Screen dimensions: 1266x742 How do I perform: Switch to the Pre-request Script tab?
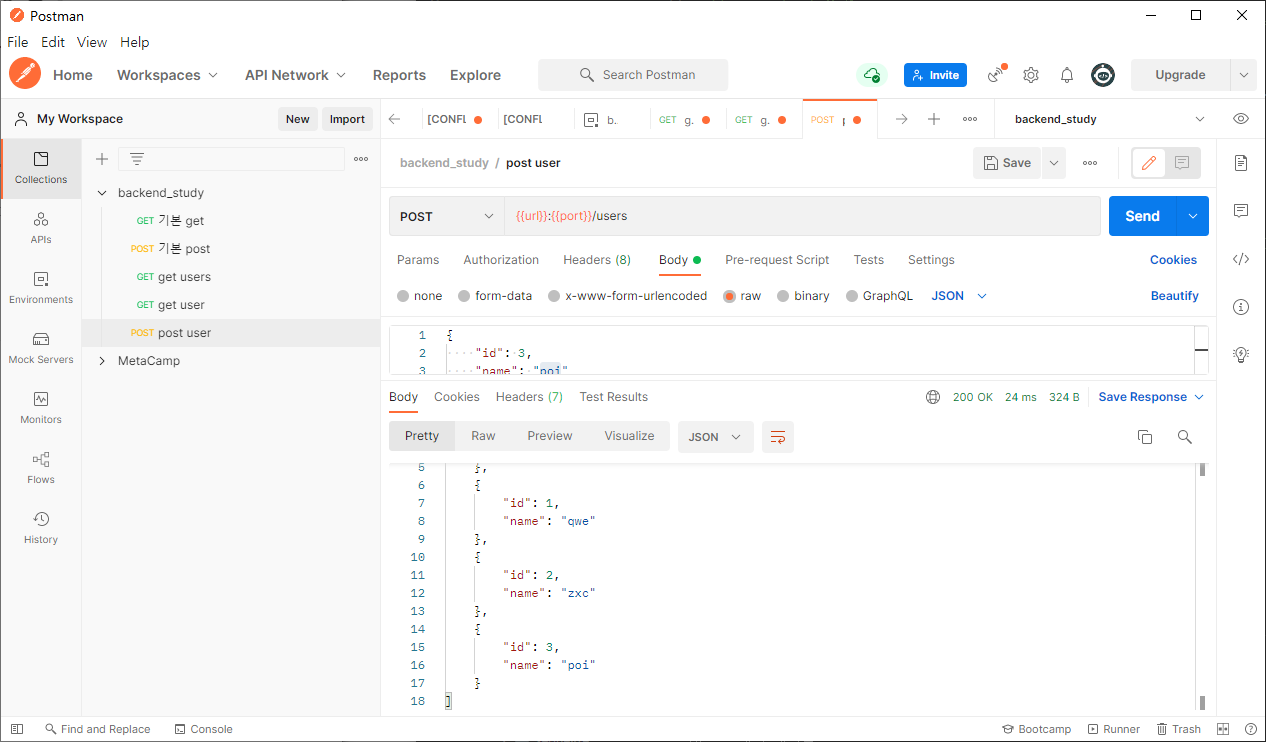pyautogui.click(x=777, y=260)
